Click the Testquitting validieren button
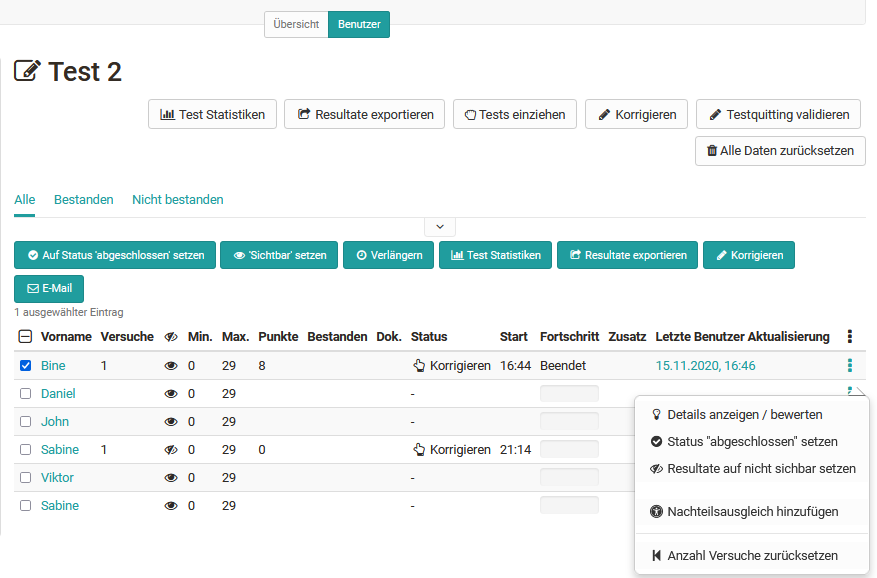 tap(778, 114)
